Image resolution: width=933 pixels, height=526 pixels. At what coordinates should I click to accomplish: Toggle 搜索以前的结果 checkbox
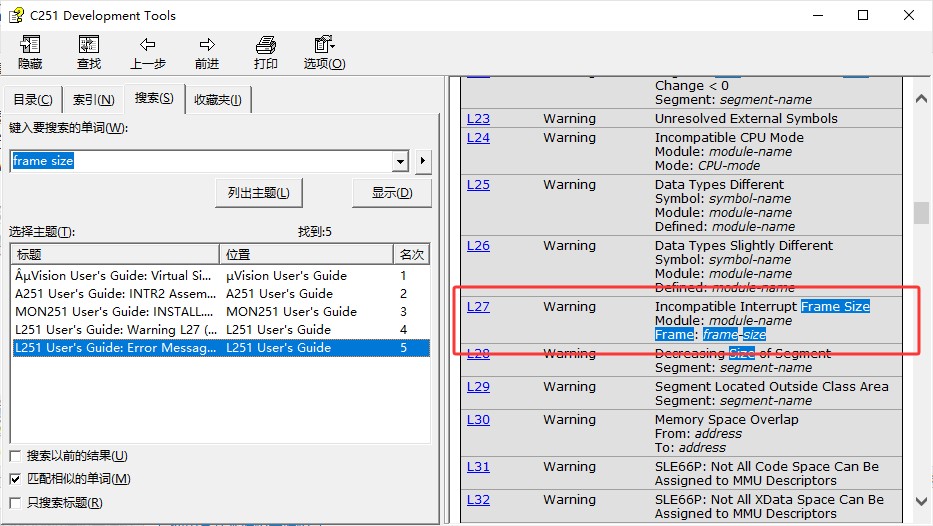(15, 456)
